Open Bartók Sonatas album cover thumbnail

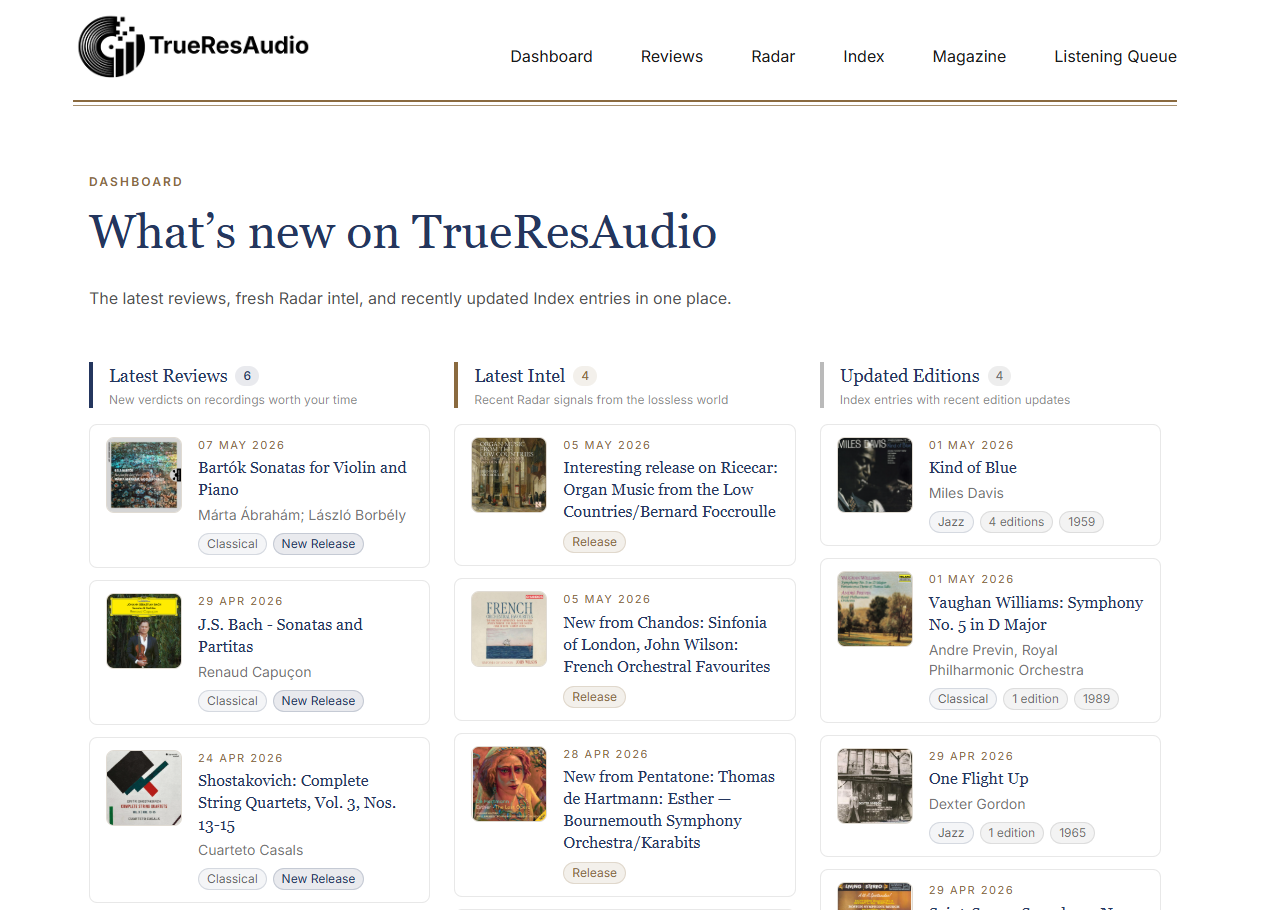[144, 475]
